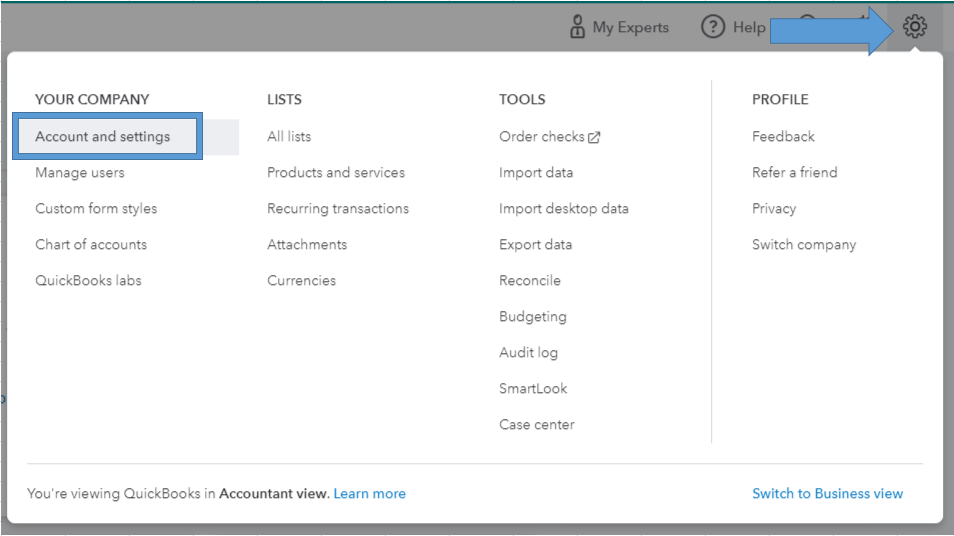Screen dimensions: 954x536
Task: Open Custom form styles
Action: (96, 209)
